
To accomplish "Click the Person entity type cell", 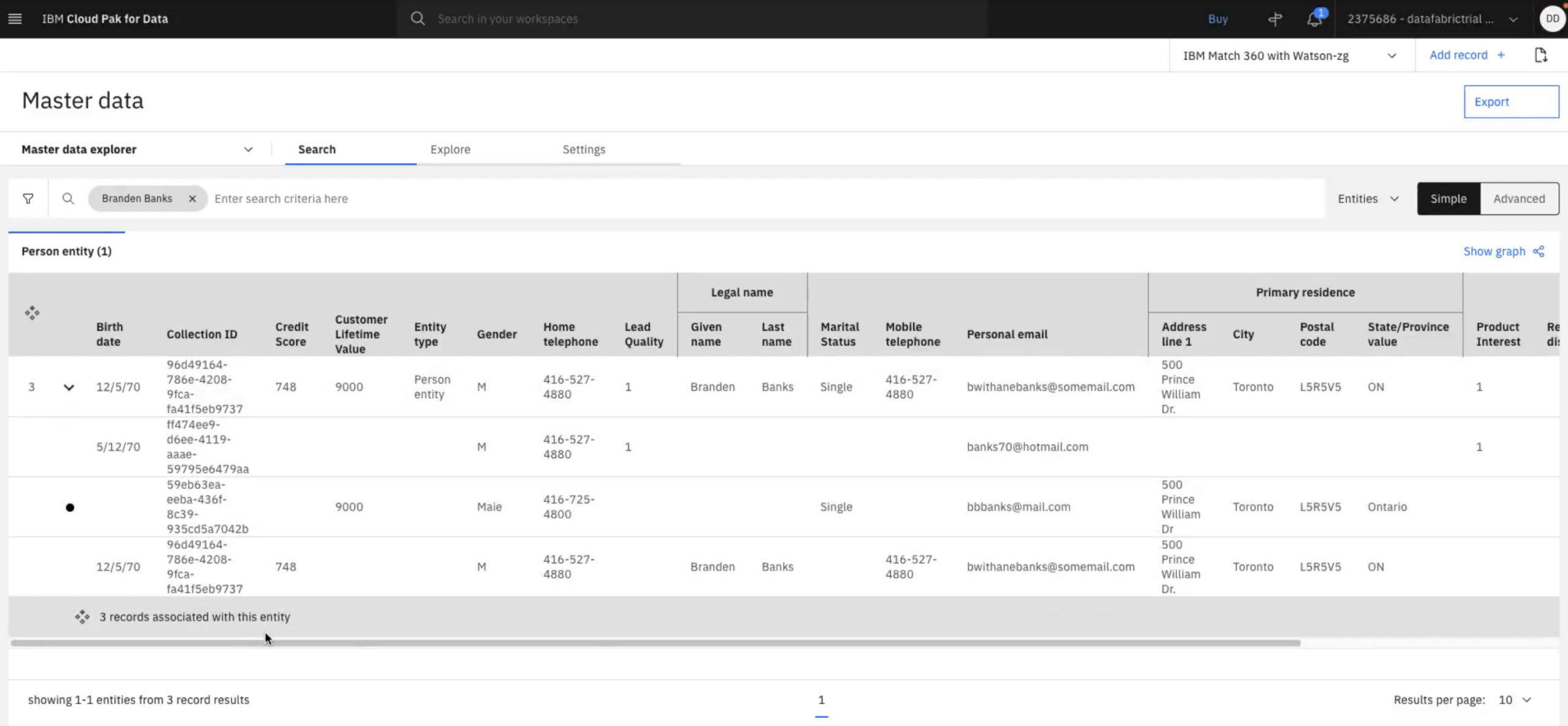I will pyautogui.click(x=432, y=387).
